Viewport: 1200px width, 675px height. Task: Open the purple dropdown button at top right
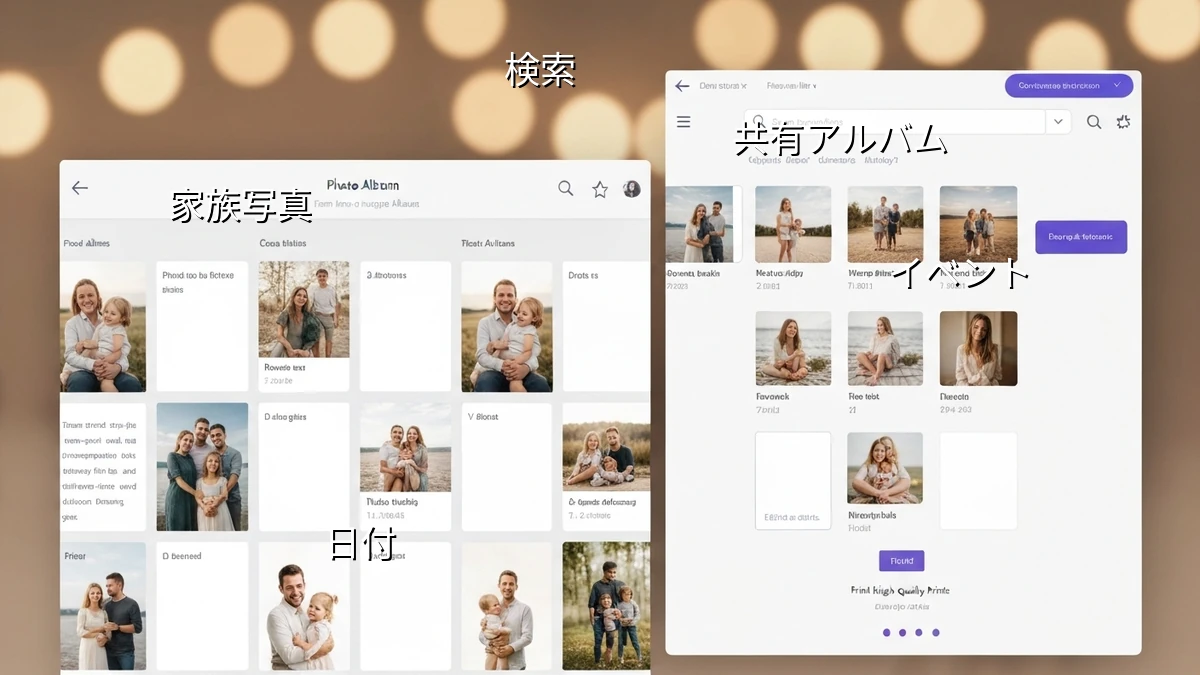click(1068, 86)
